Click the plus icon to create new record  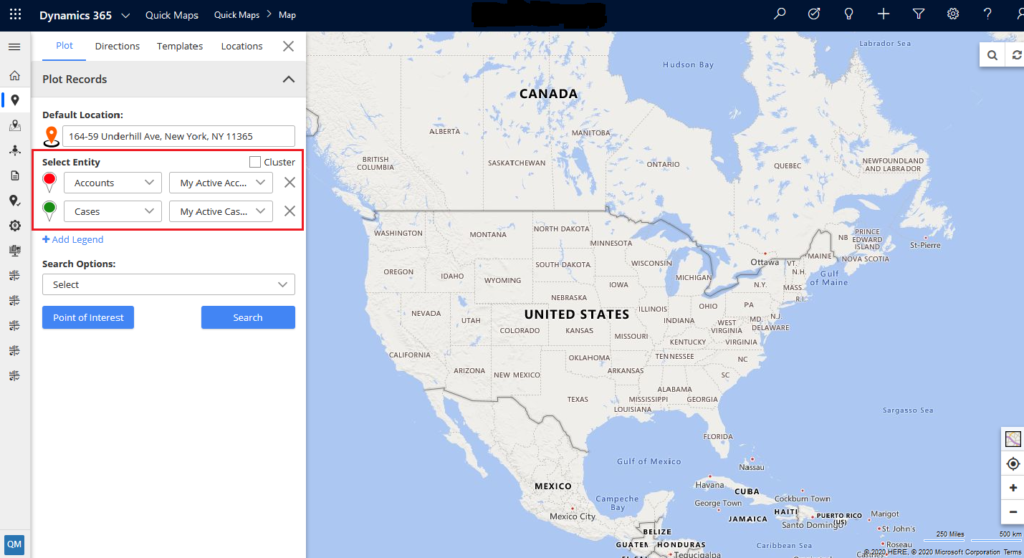point(883,15)
